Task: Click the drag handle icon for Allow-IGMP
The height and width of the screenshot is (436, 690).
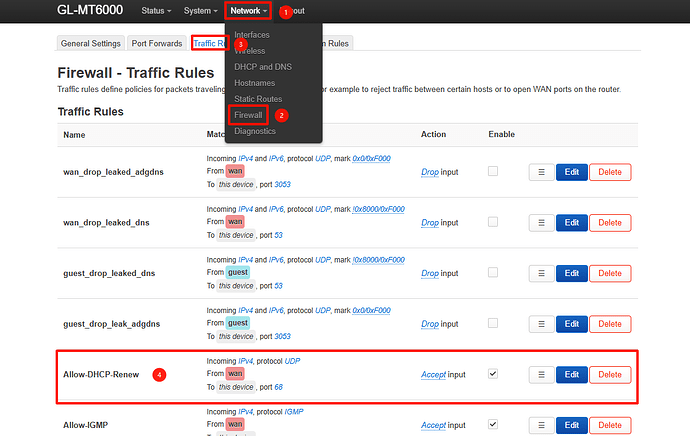Action: point(539,424)
